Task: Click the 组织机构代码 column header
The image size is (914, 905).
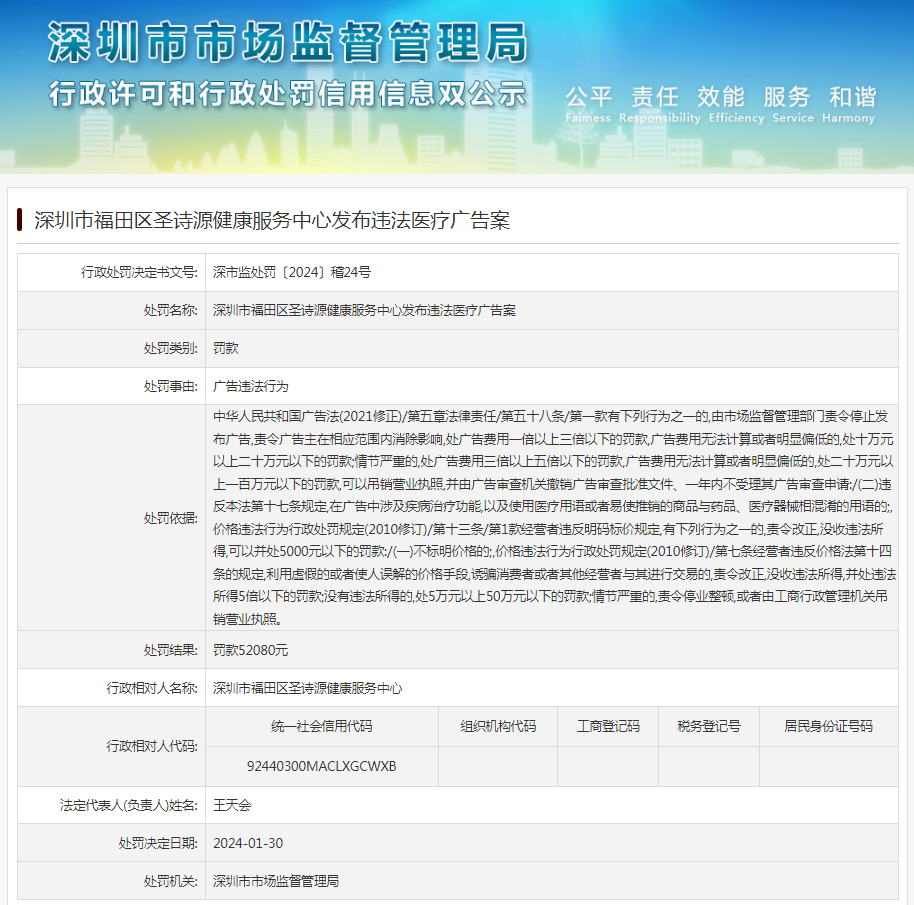Action: point(498,726)
